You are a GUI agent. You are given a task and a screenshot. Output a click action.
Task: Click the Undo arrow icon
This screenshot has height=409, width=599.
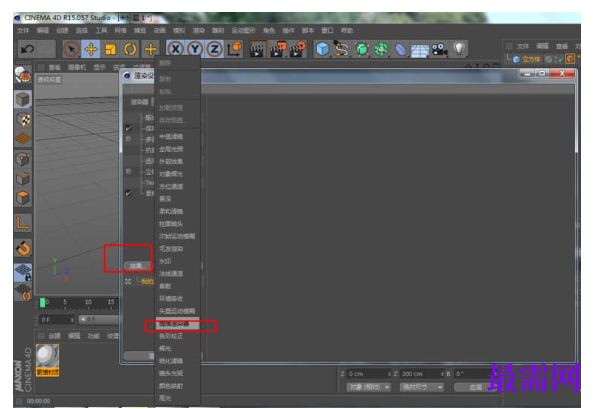[x=27, y=49]
